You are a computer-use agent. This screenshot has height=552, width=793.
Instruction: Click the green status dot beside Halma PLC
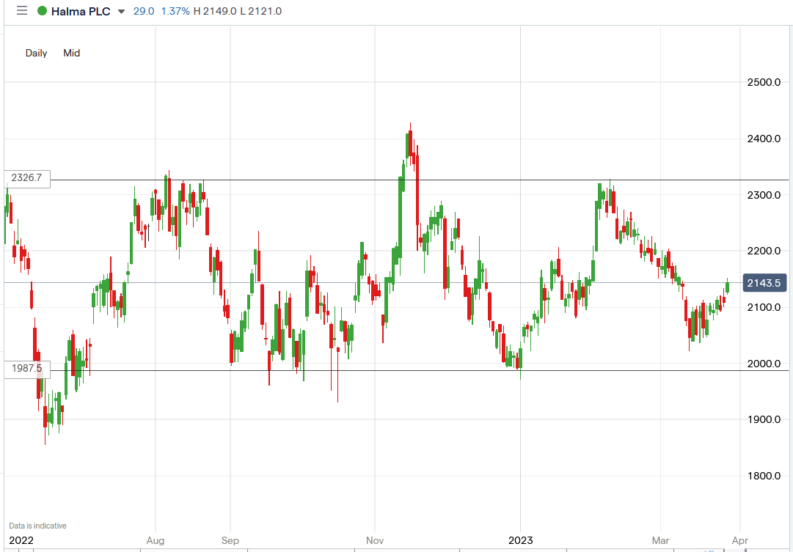pos(42,11)
